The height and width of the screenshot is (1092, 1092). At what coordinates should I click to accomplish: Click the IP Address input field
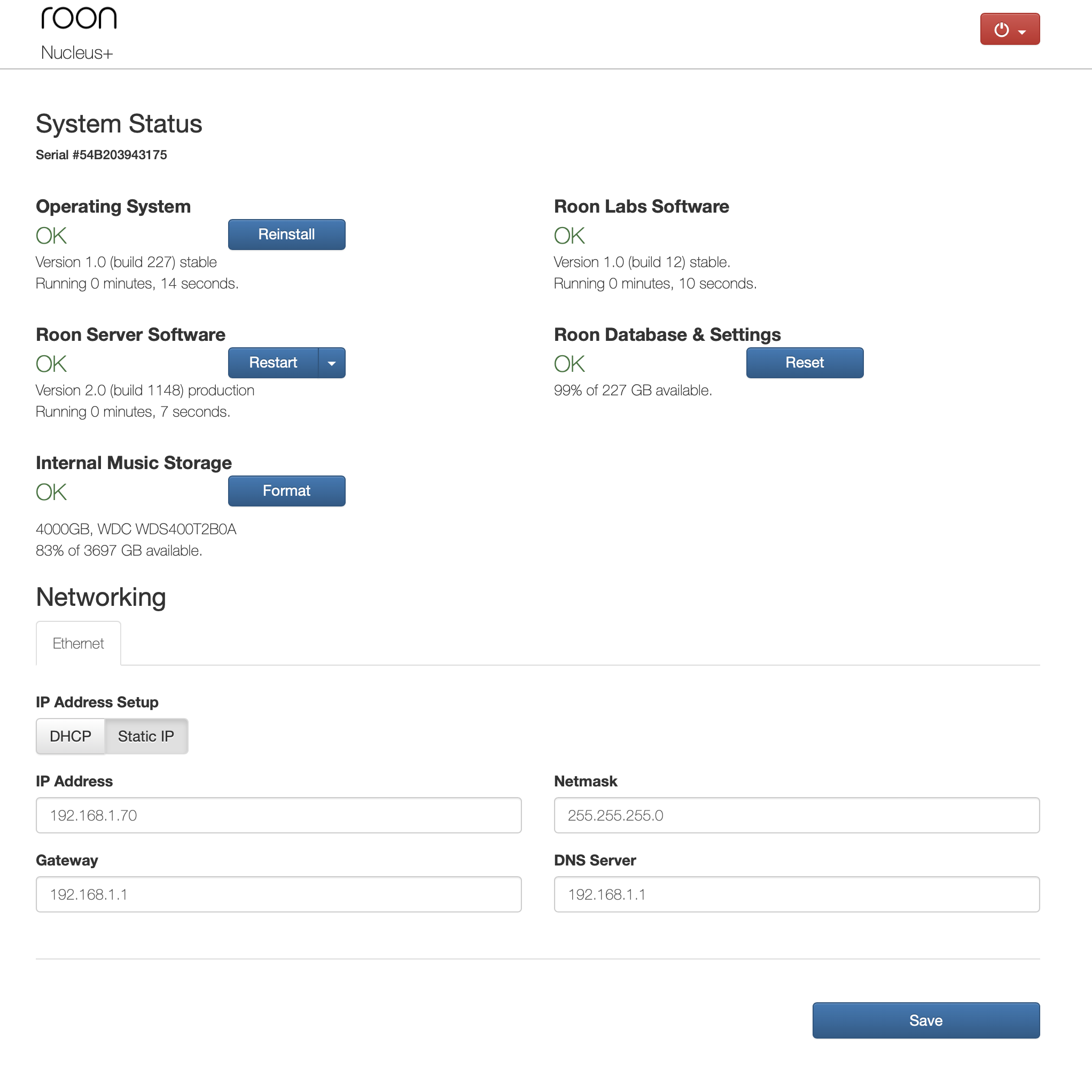click(278, 815)
